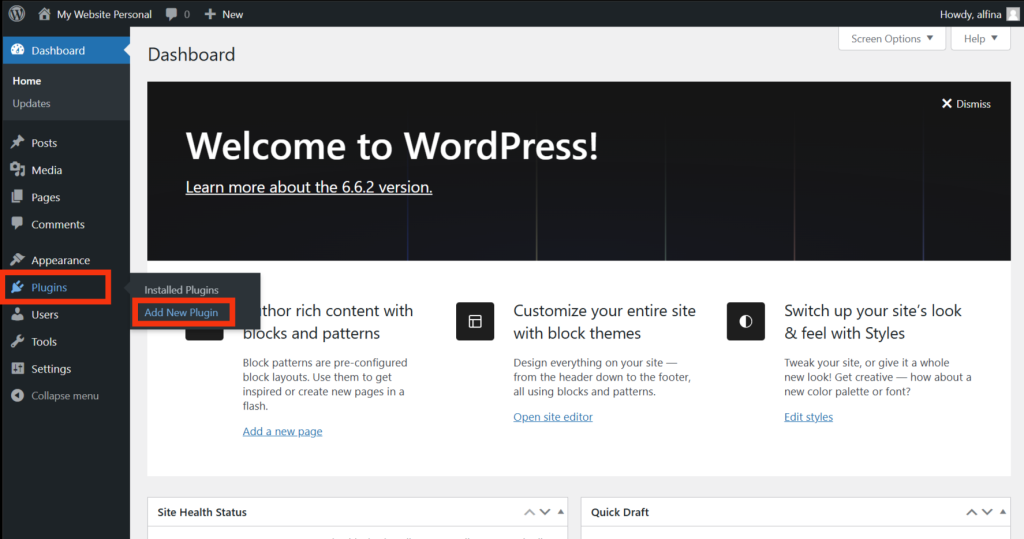Click the Styles half-circle contrast icon
Viewport: 1024px width, 539px height.
745,321
